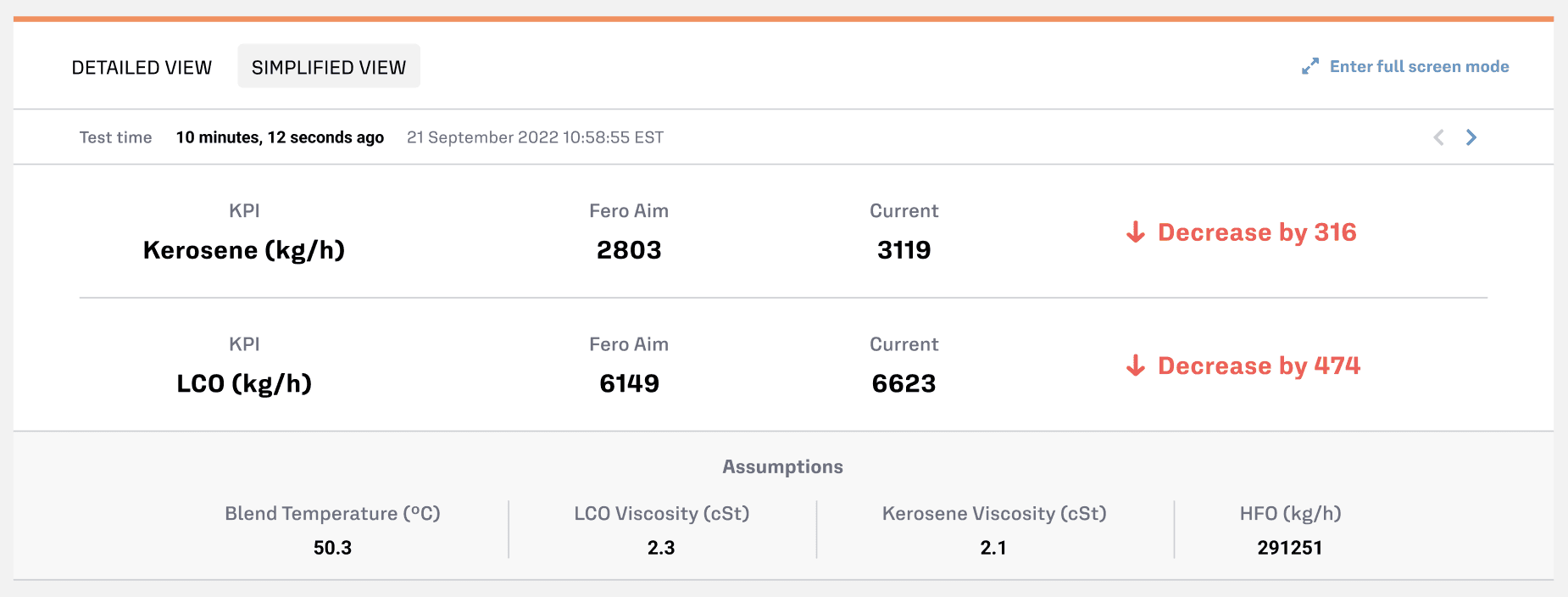Viewport: 1568px width, 597px height.
Task: Click the Blend Temperature value 50.3
Action: pos(332,548)
